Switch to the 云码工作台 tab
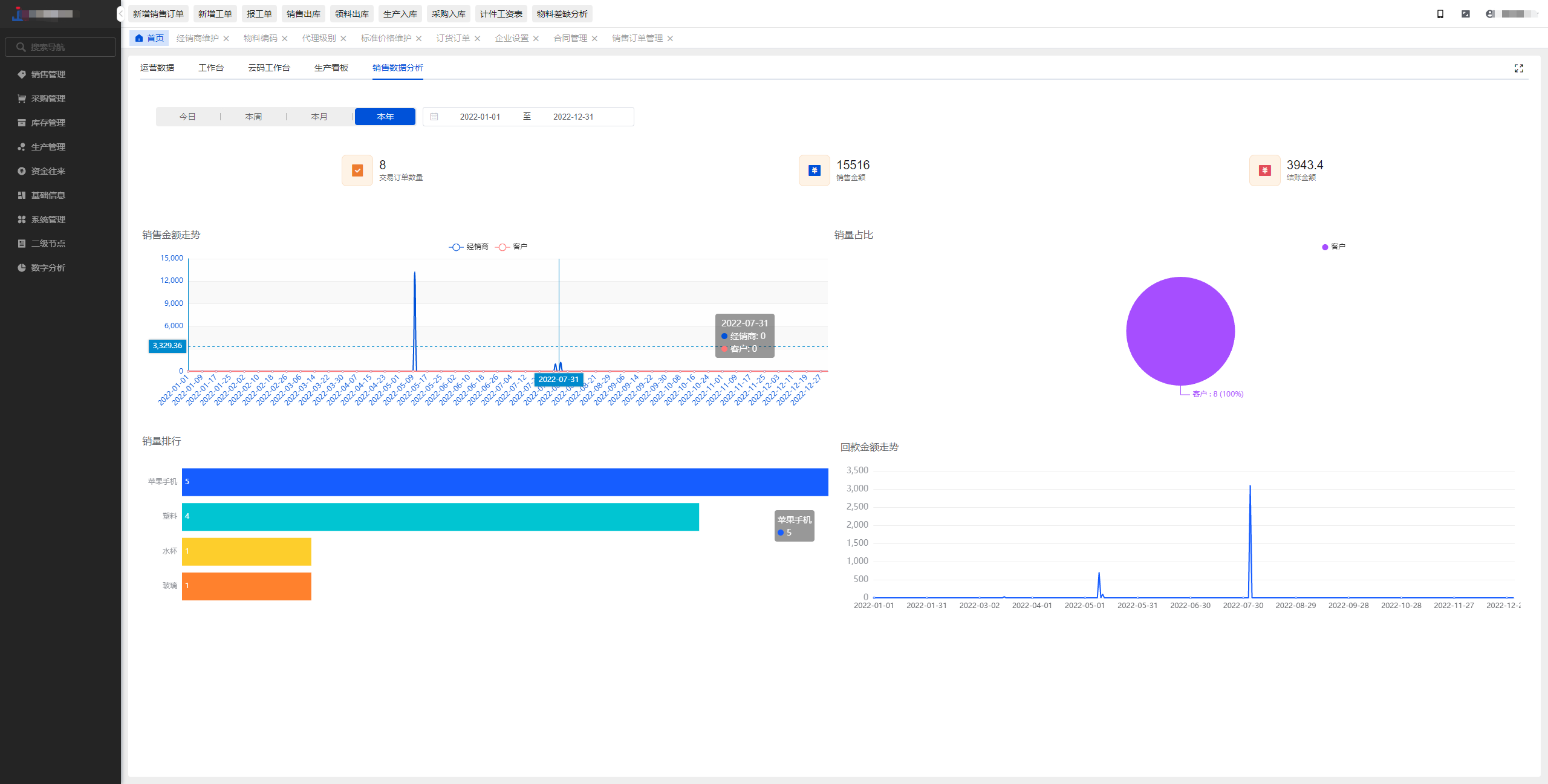The height and width of the screenshot is (784, 1548). [x=269, y=68]
